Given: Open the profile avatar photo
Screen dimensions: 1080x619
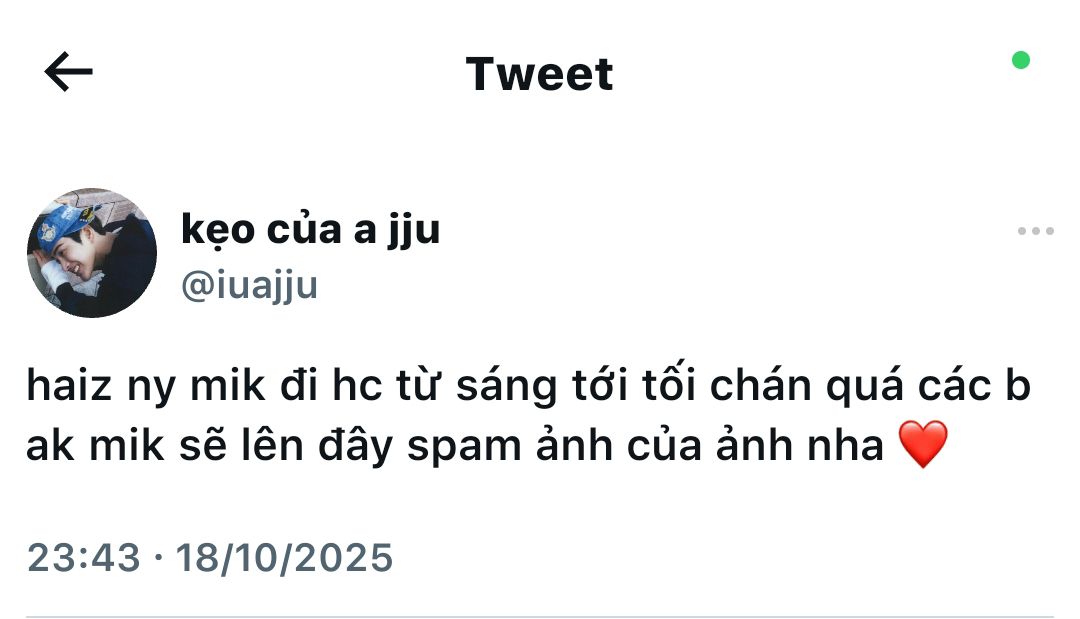Looking at the screenshot, I should (92, 253).
